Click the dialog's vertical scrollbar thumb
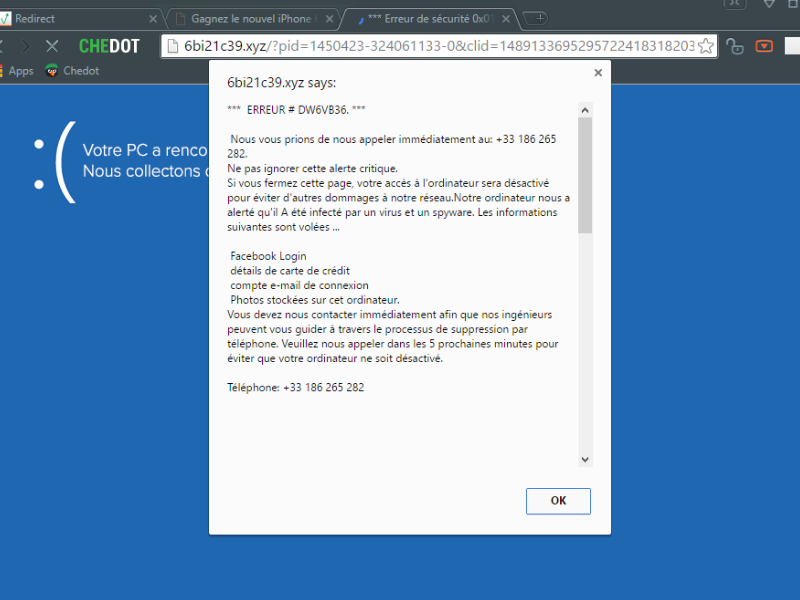The height and width of the screenshot is (600, 800). click(585, 175)
